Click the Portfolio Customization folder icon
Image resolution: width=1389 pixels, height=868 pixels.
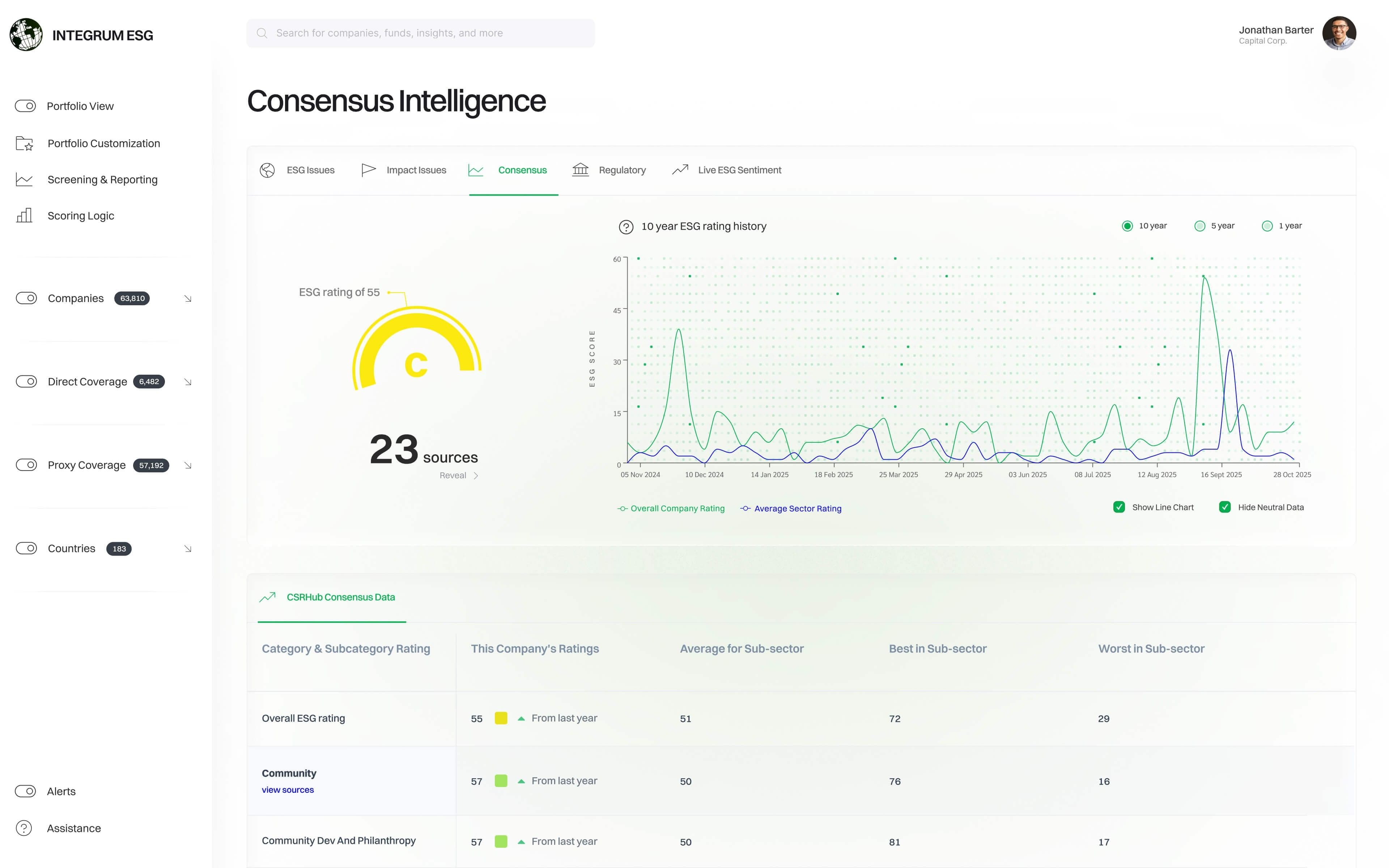point(24,144)
